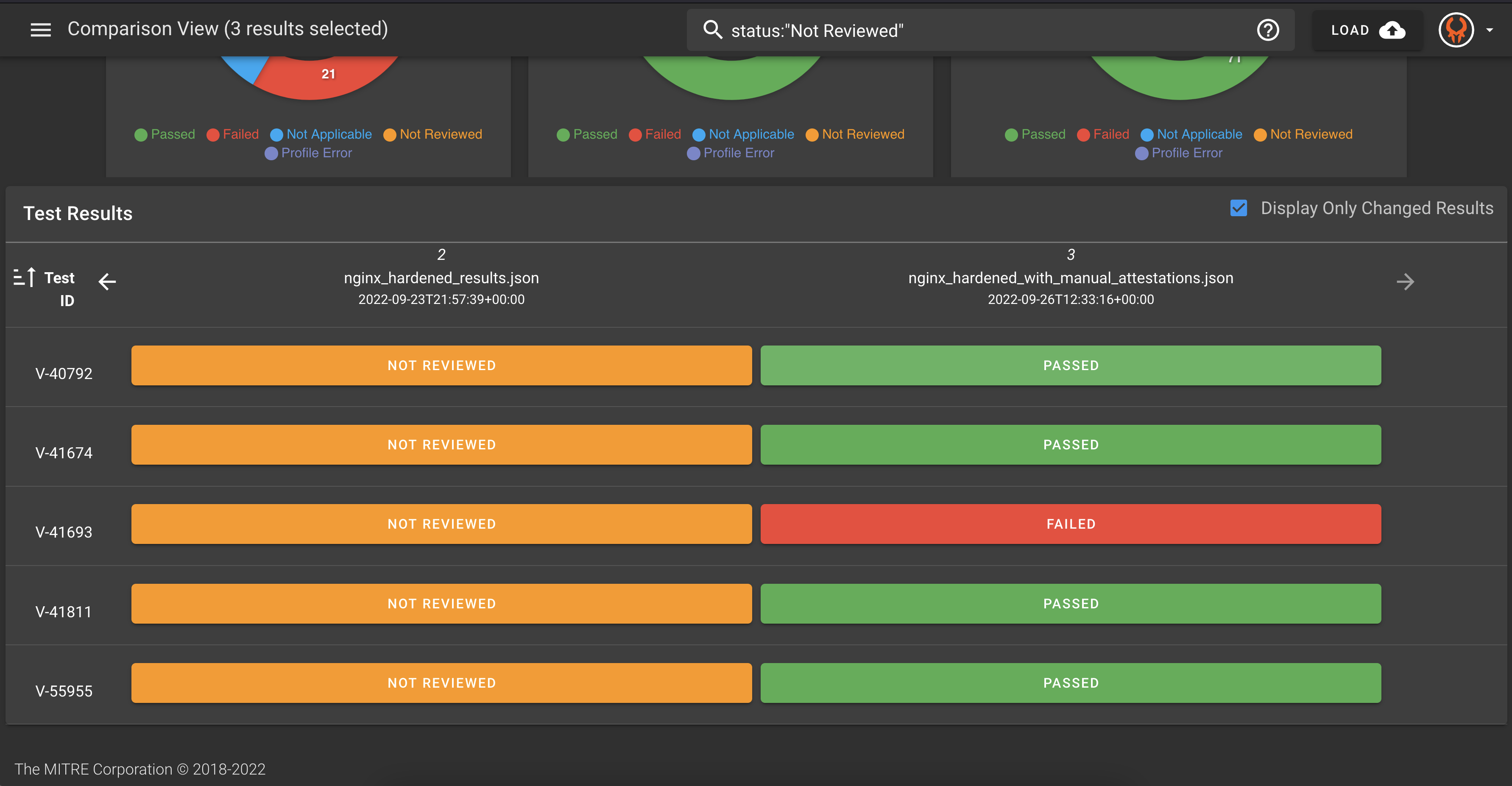Click the search magnifier icon
The height and width of the screenshot is (786, 1512).
point(713,30)
